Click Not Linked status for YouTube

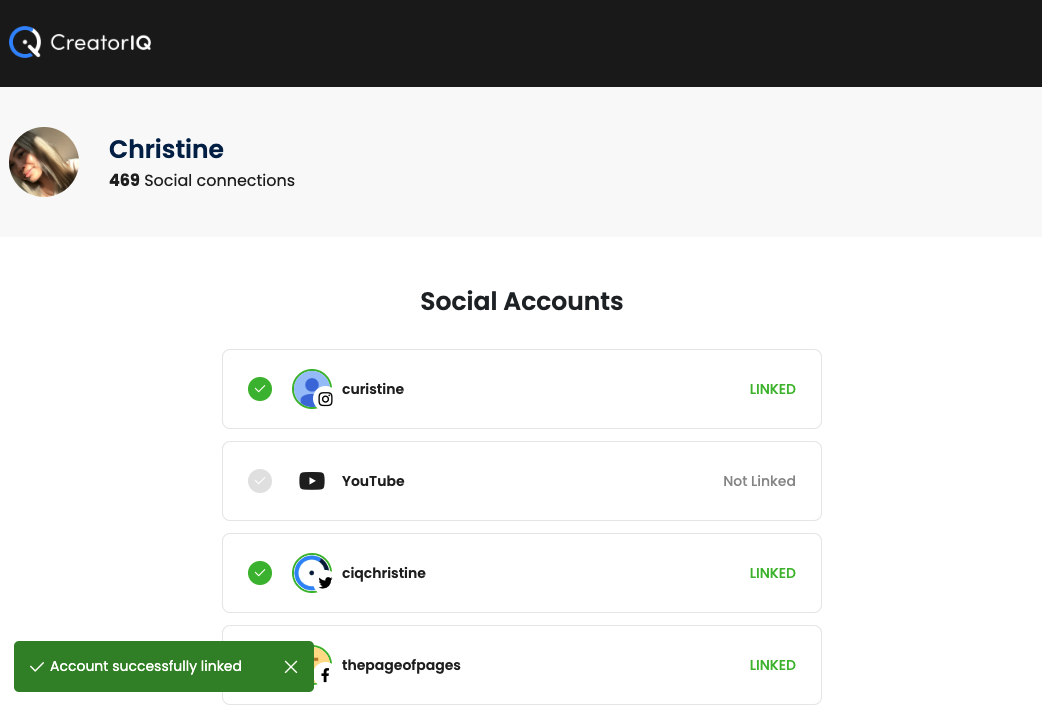coord(759,481)
